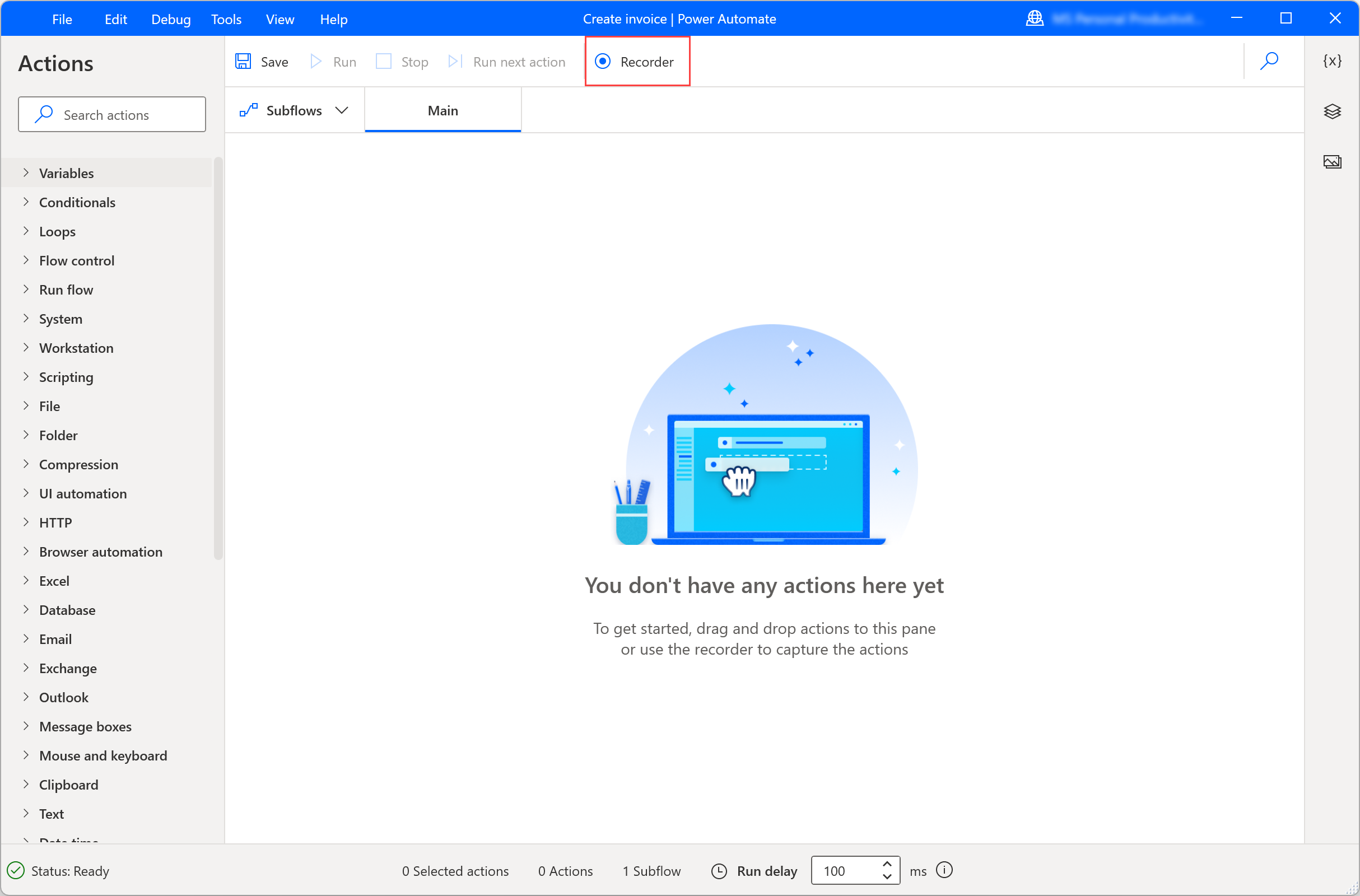Screen dimensions: 1360x896
Task: Click the Stop icon in the toolbar
Action: pyautogui.click(x=383, y=61)
